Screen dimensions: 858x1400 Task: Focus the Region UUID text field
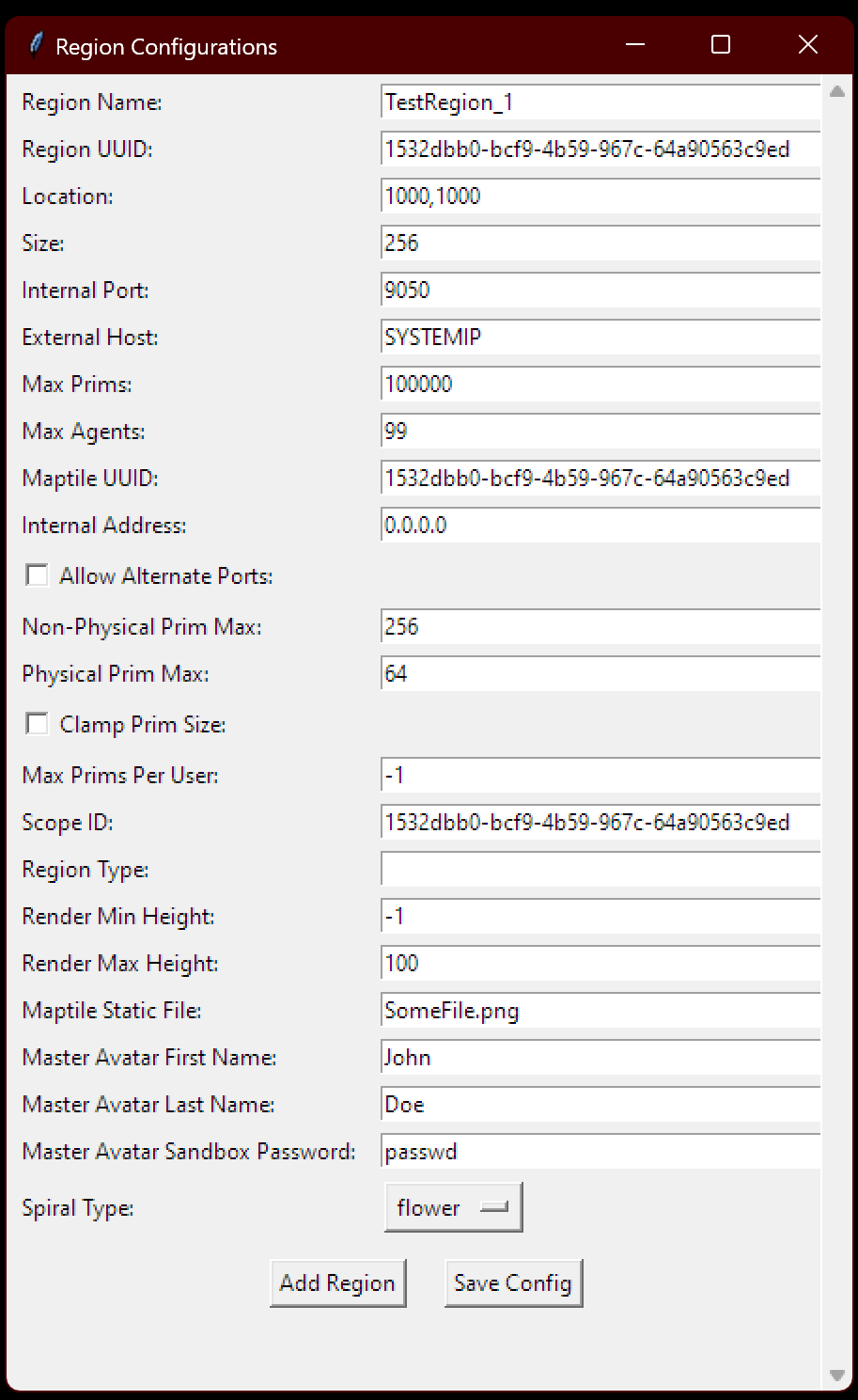click(x=601, y=149)
